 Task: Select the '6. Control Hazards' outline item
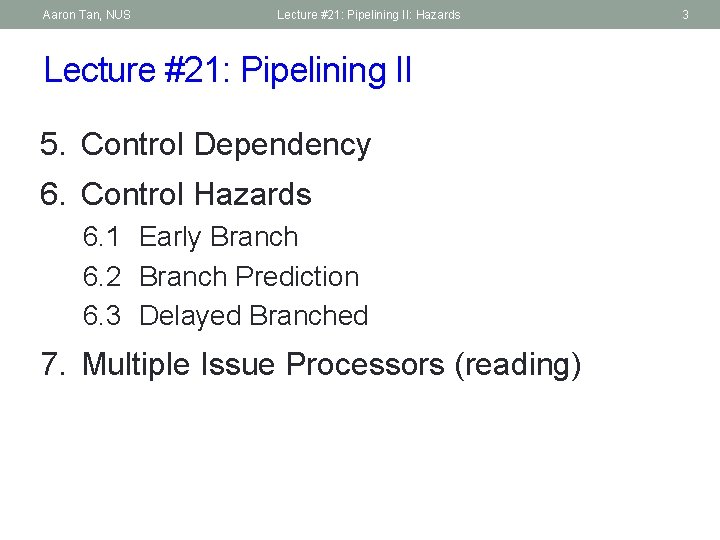[176, 194]
